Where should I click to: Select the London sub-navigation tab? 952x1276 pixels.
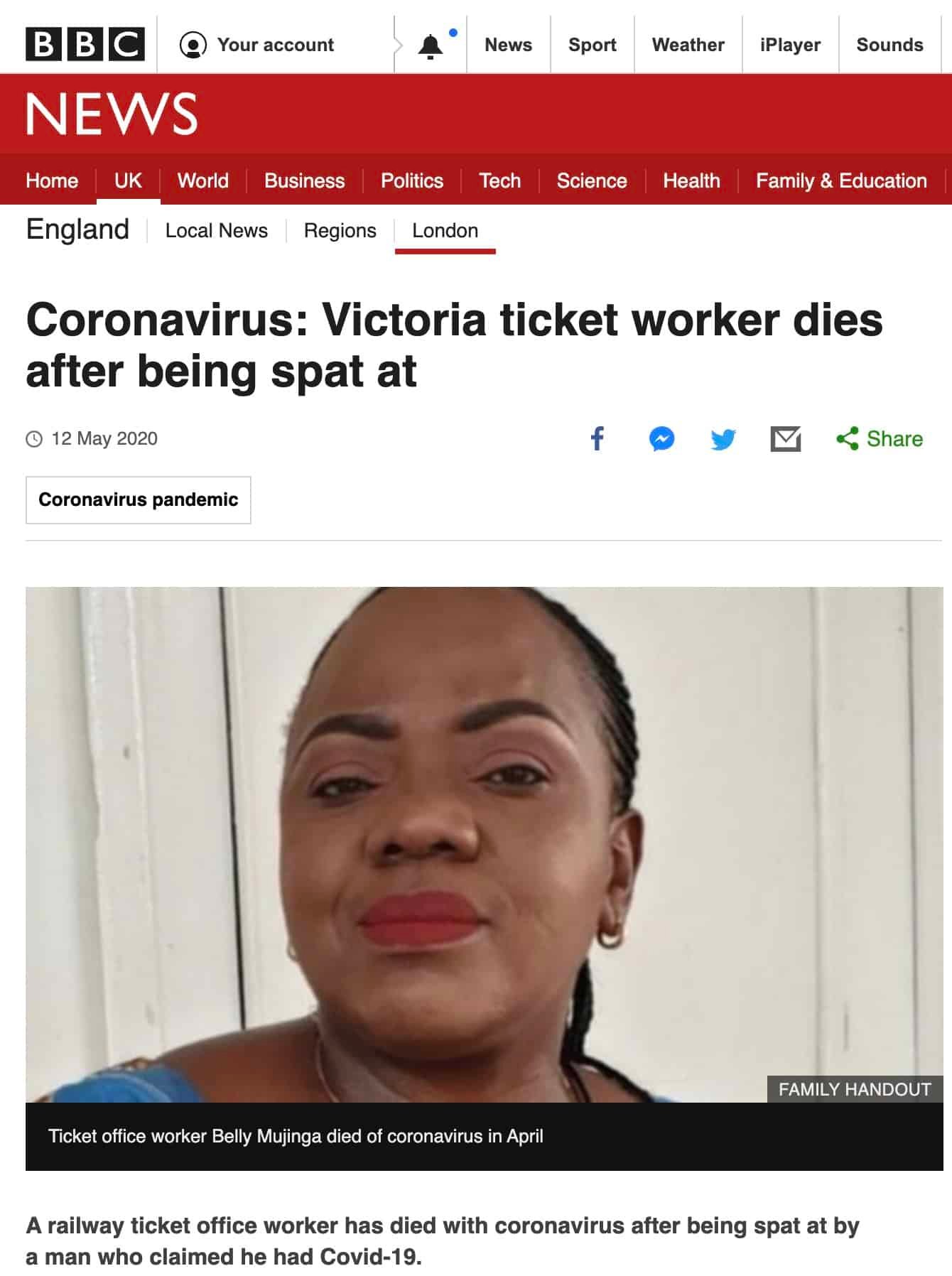445,231
